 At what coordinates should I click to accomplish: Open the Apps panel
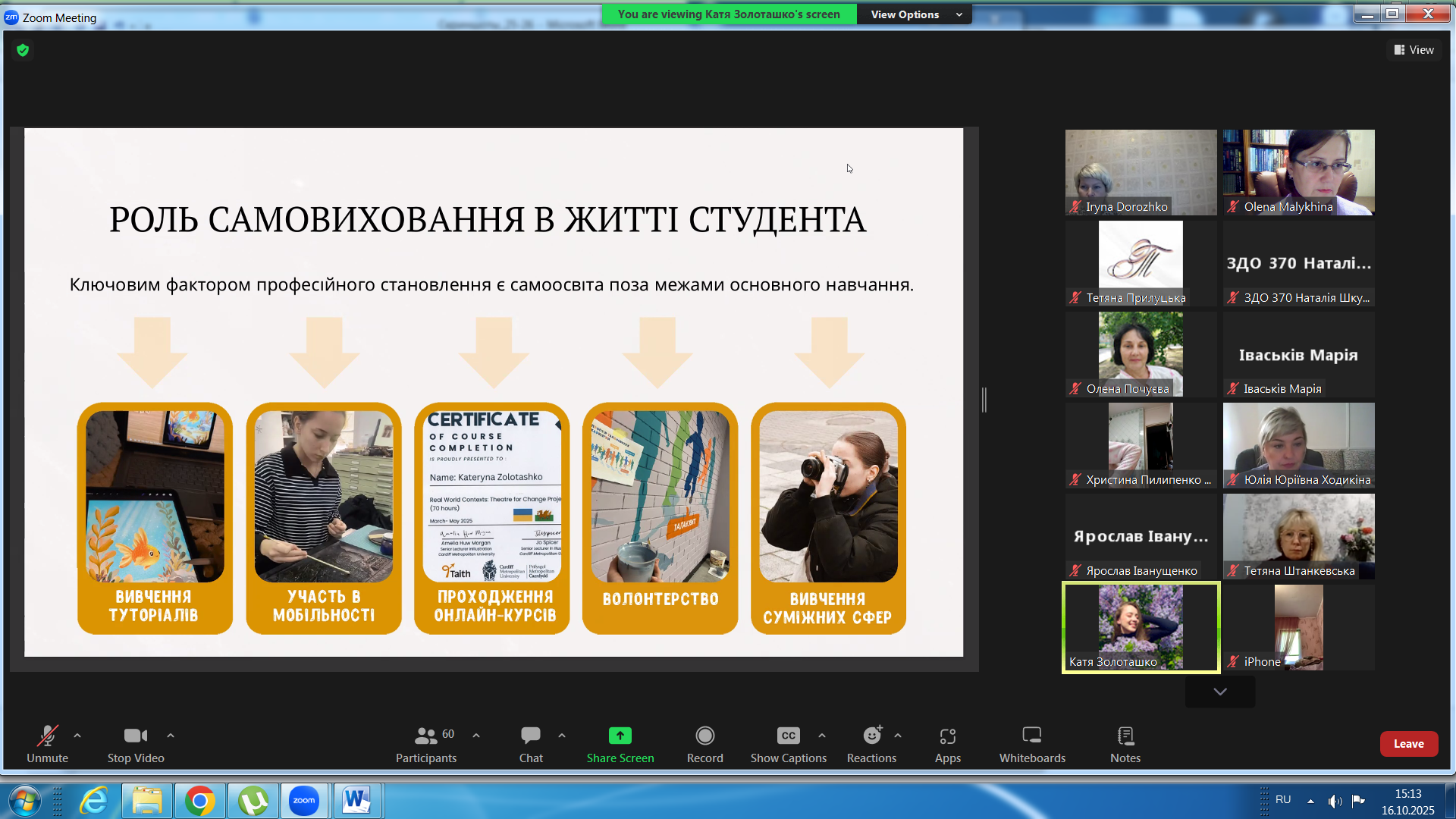(x=947, y=744)
